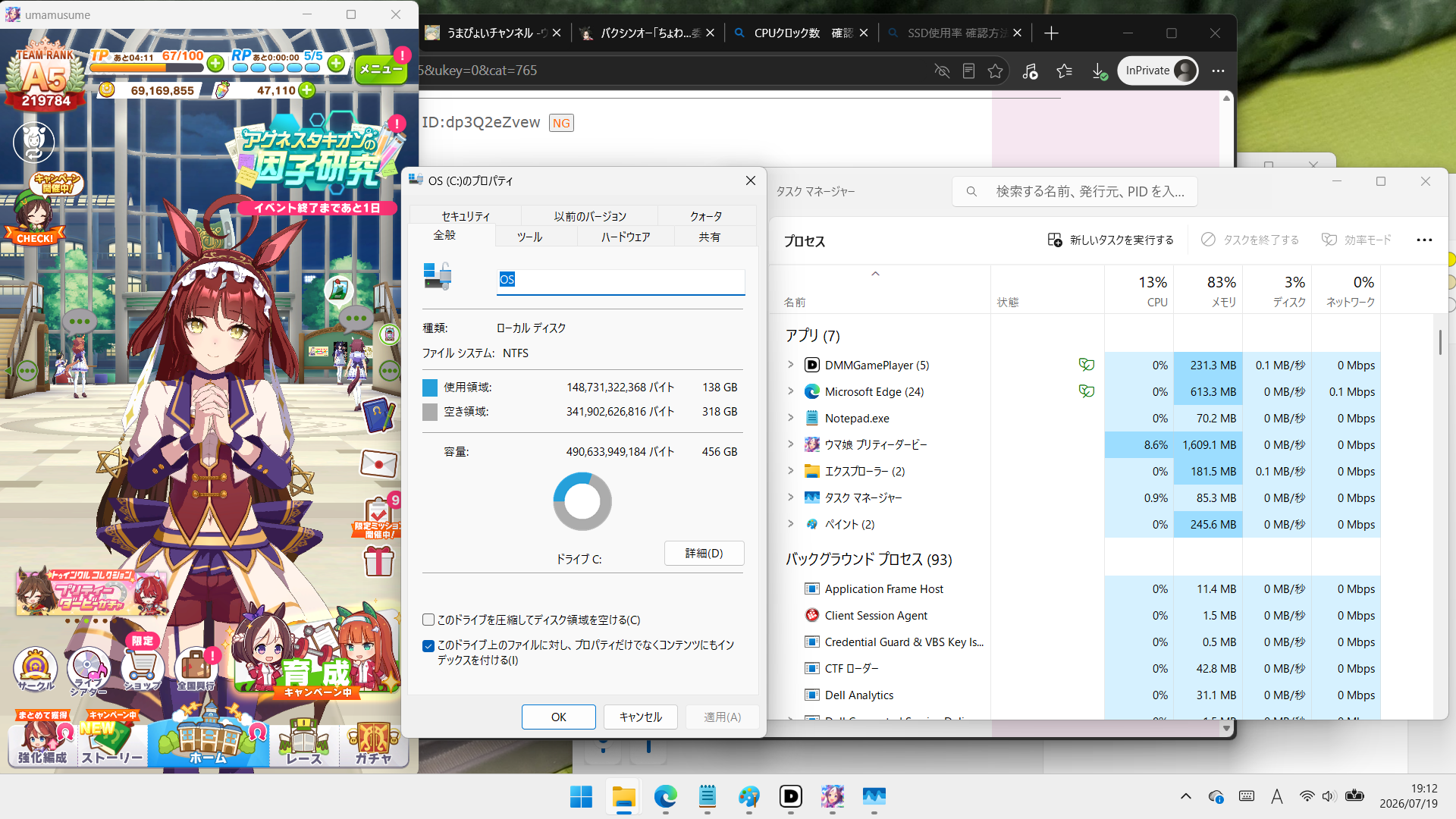Collapse the sort arrow above the 名前 column
Image resolution: width=1456 pixels, height=819 pixels.
875,274
